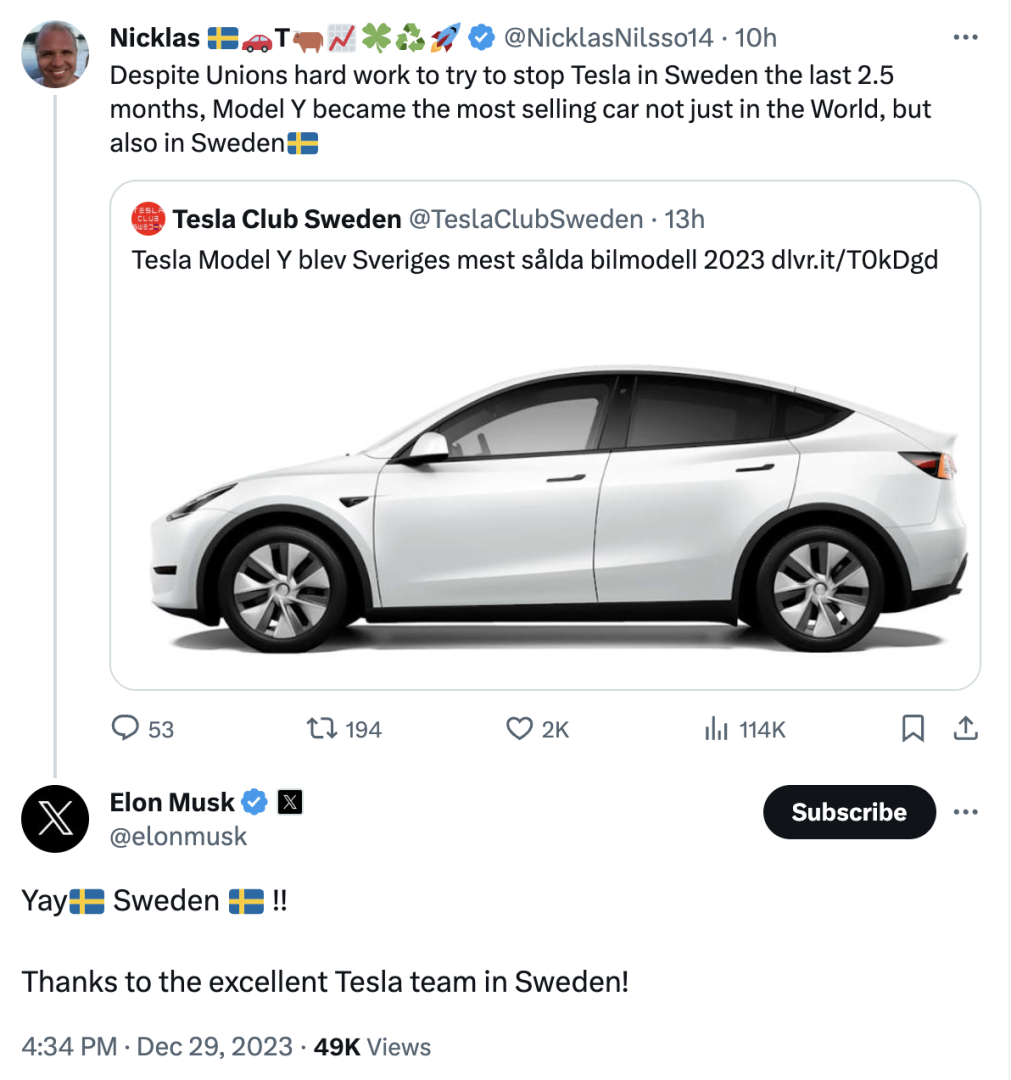Click Elon Musk's blue verified badge
Viewport: 1011px width, 1080px height.
[255, 802]
